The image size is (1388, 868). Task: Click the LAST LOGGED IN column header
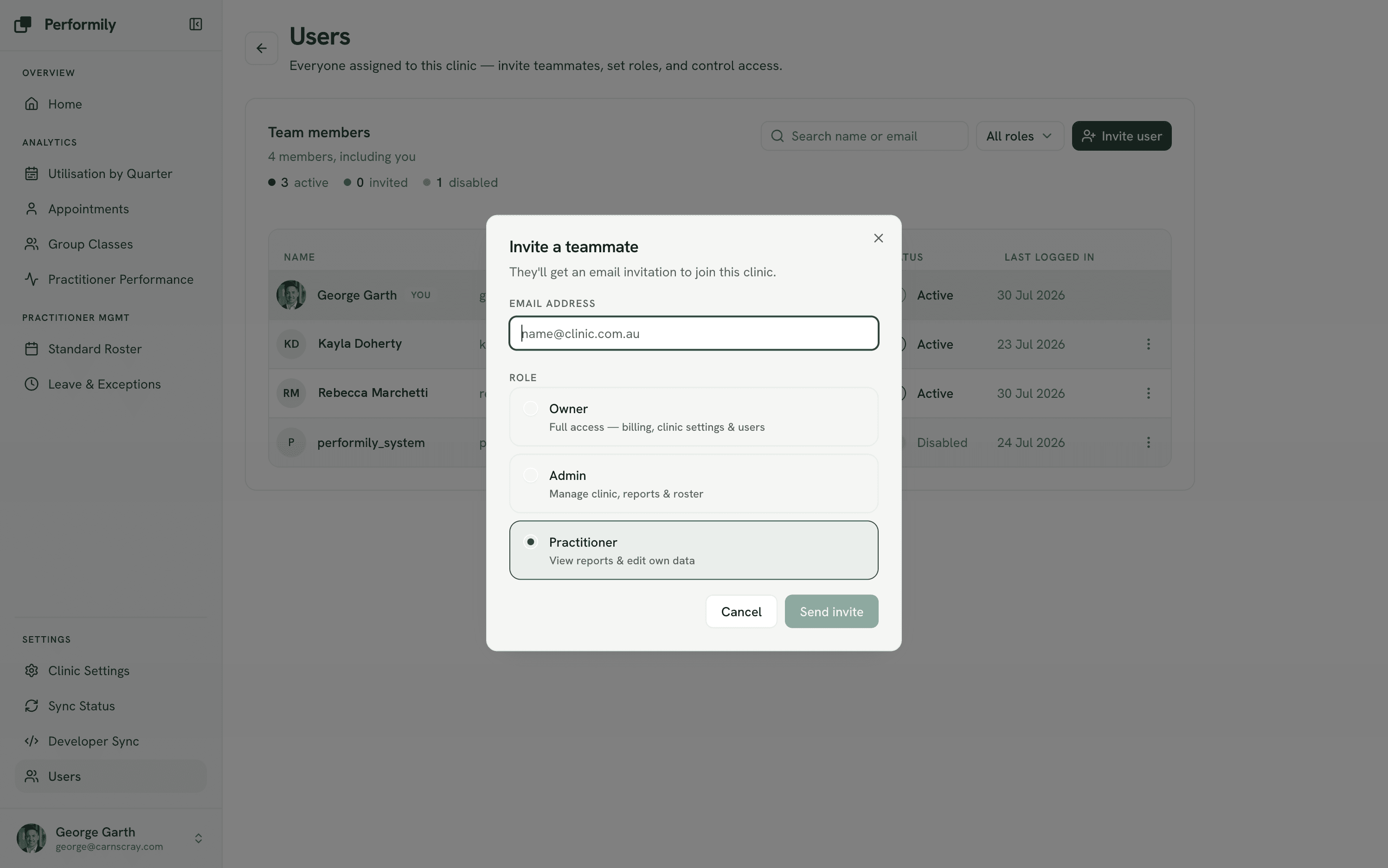tap(1049, 257)
